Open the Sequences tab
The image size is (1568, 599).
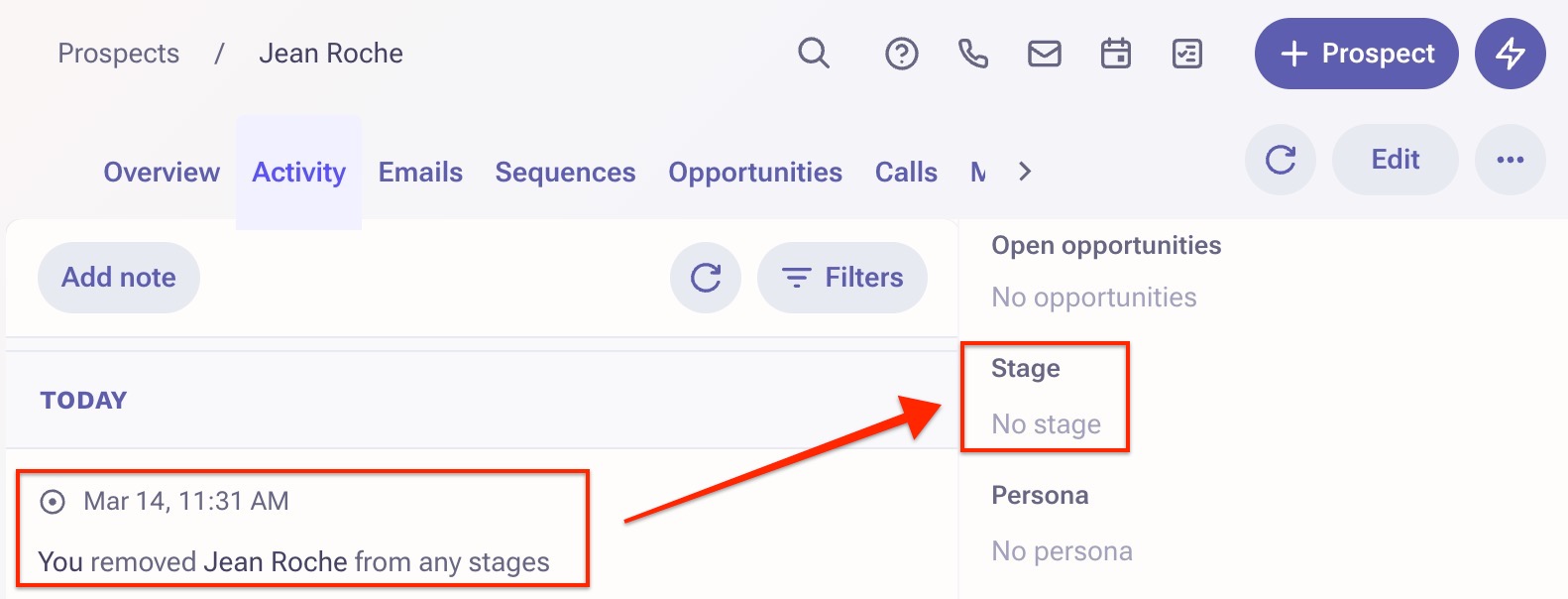pos(565,172)
